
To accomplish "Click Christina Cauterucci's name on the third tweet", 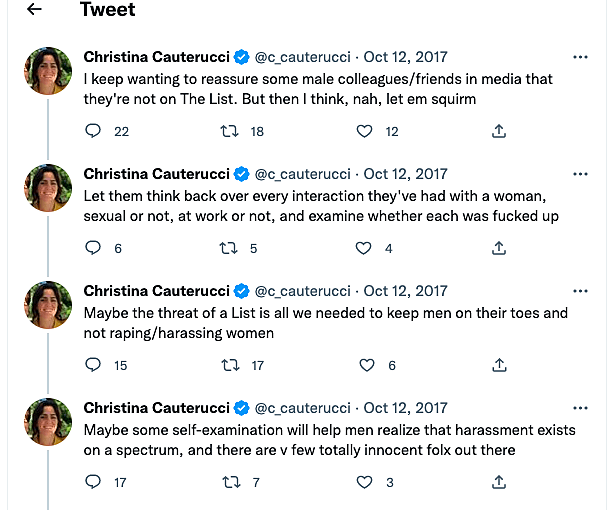I will click(x=156, y=291).
